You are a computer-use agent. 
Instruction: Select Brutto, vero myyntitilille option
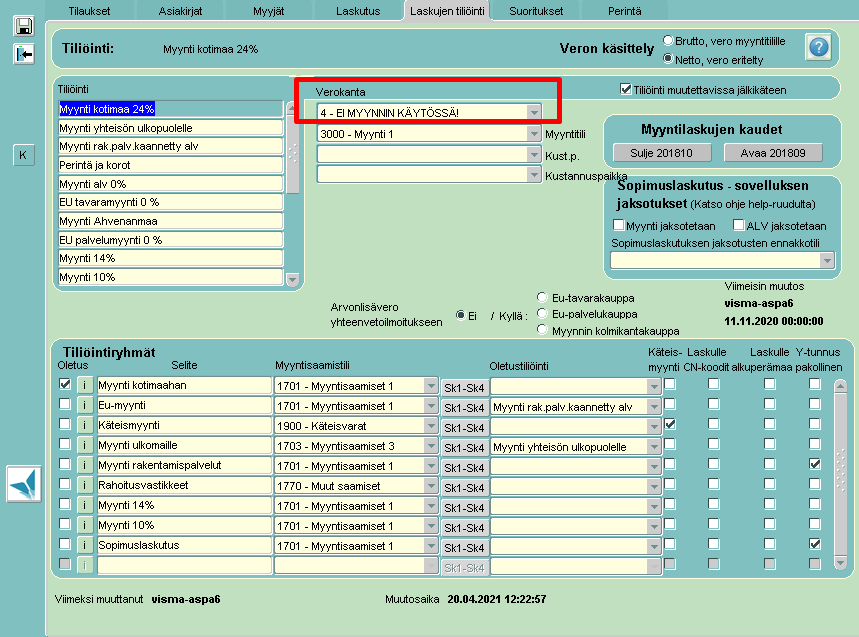[x=668, y=41]
